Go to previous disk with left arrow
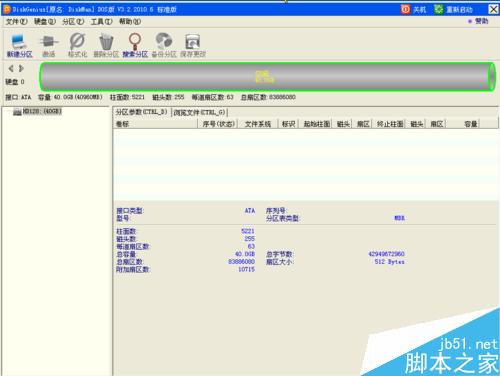Screen dimensions: 500x376 point(11,68)
